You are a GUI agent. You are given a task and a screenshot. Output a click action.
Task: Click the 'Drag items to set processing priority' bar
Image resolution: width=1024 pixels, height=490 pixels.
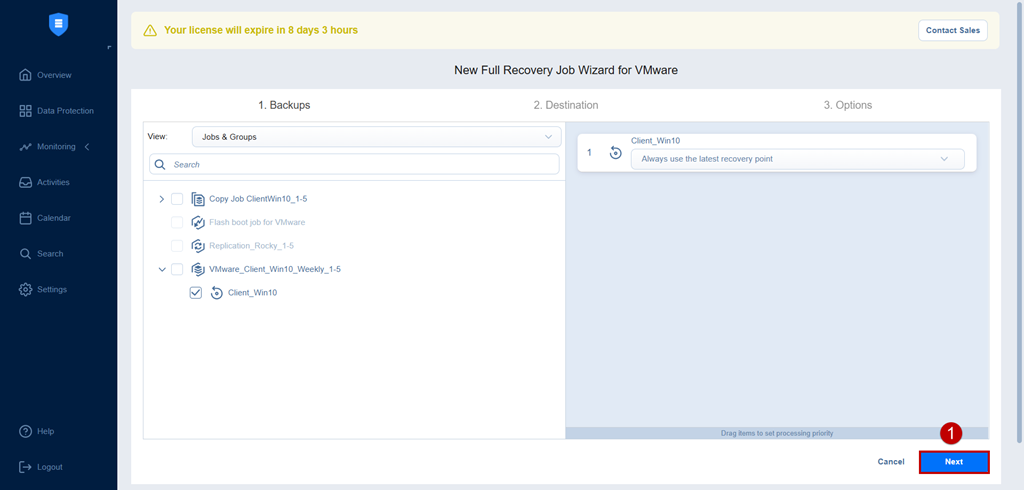coord(777,433)
